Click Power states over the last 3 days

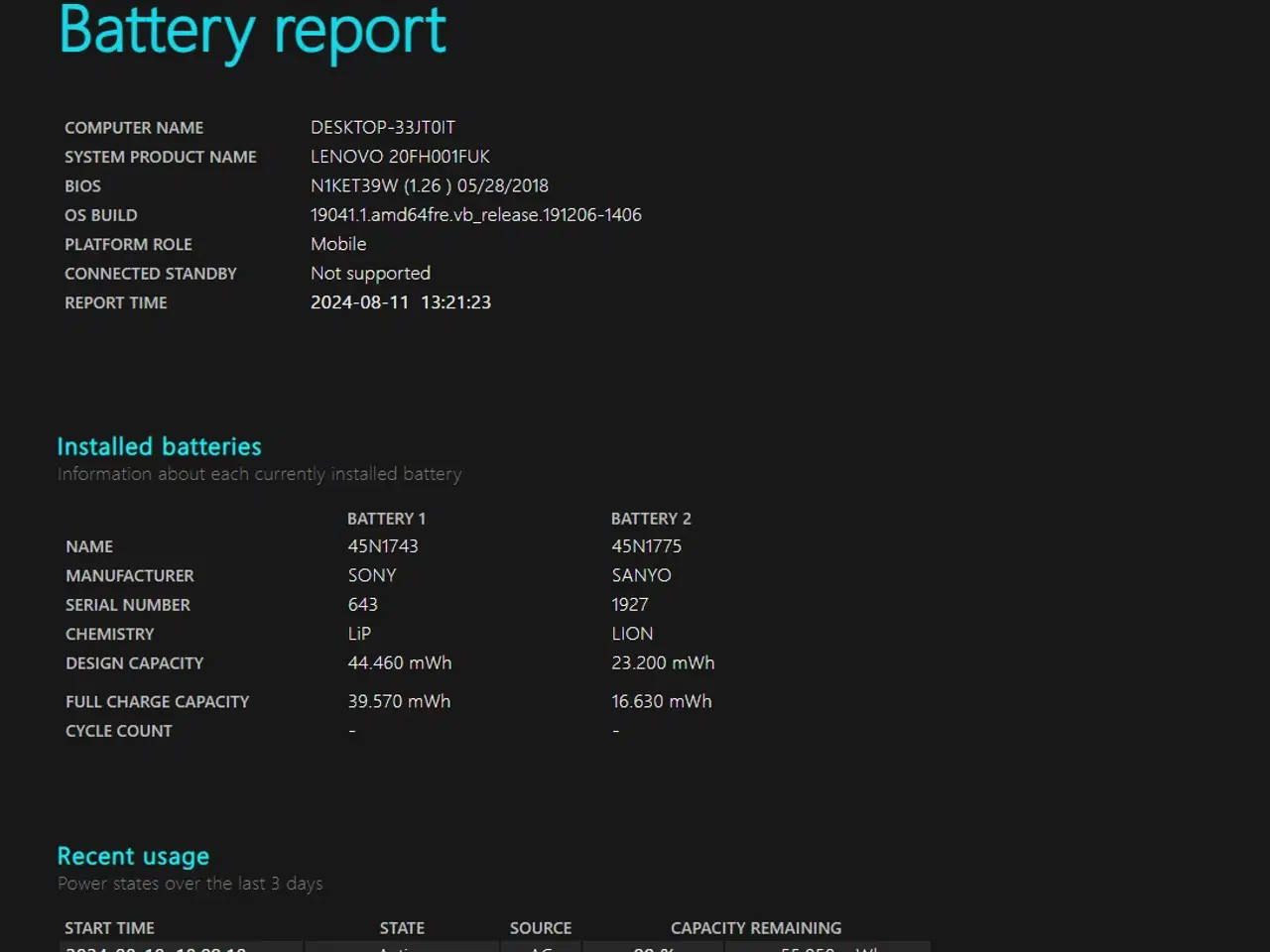pos(190,884)
